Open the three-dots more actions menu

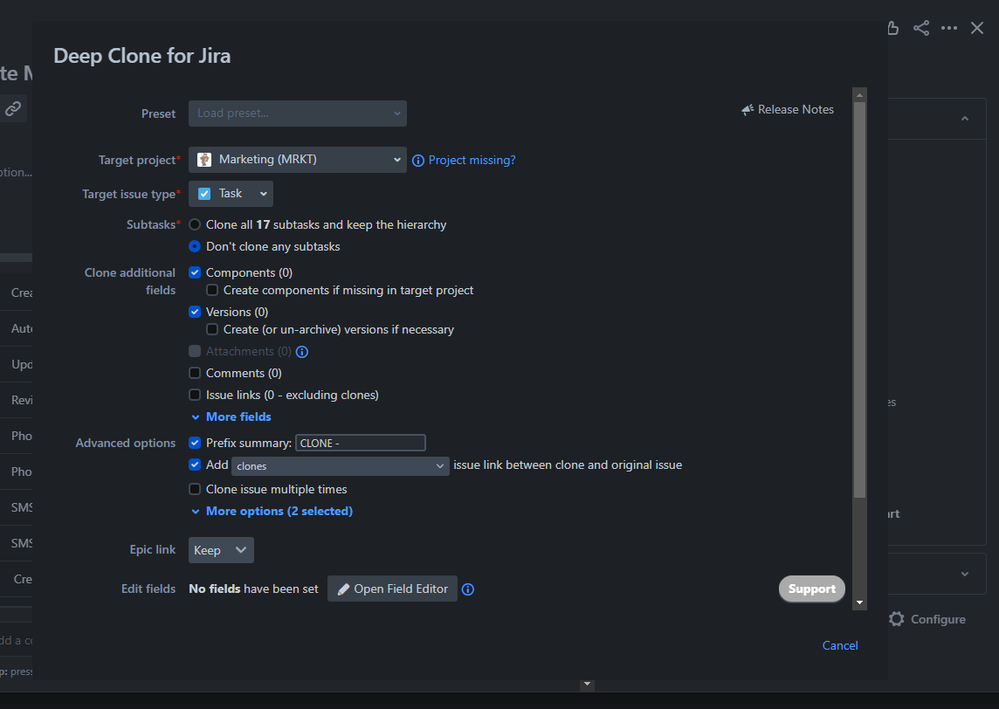click(949, 28)
